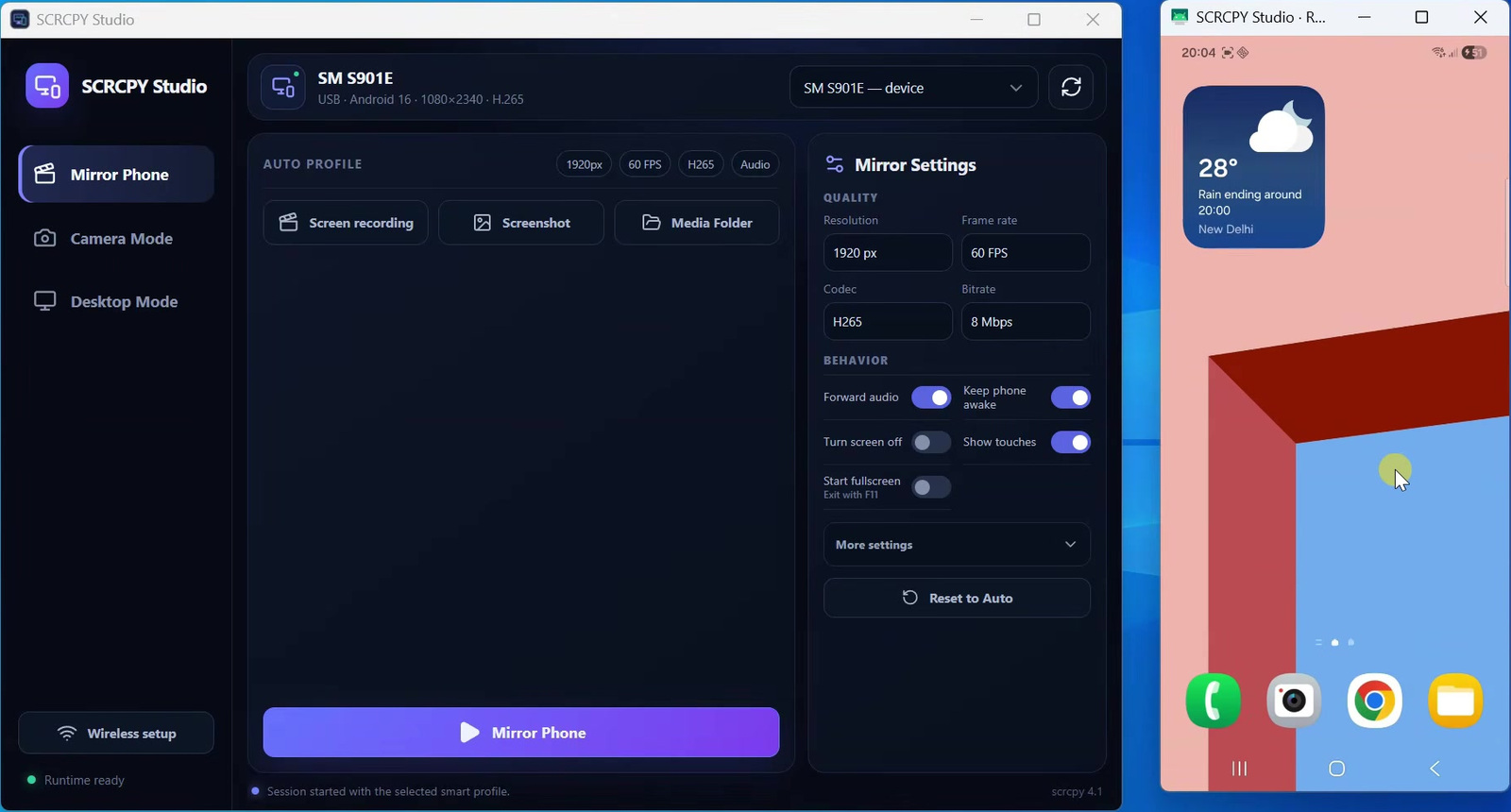Open the Camera app on mirrored phone

tap(1294, 701)
